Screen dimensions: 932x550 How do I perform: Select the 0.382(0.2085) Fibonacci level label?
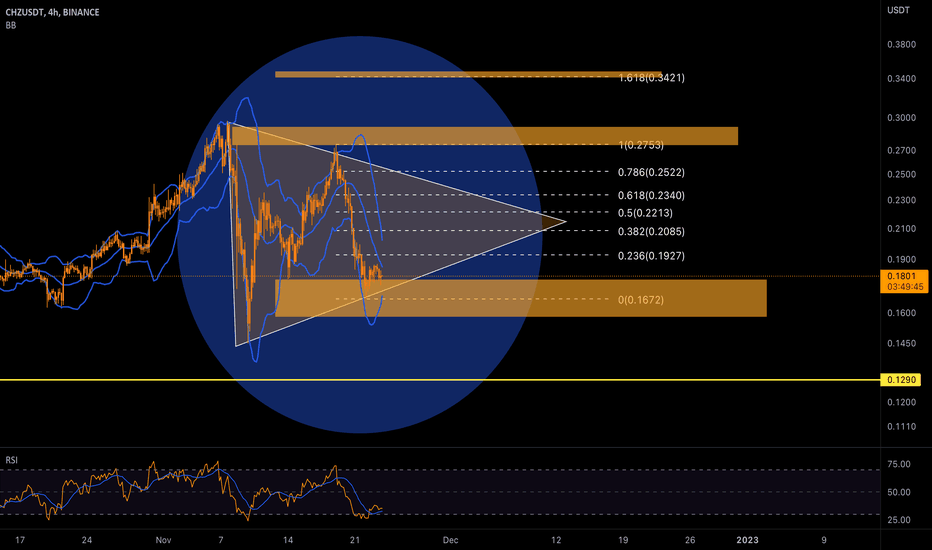click(x=651, y=231)
